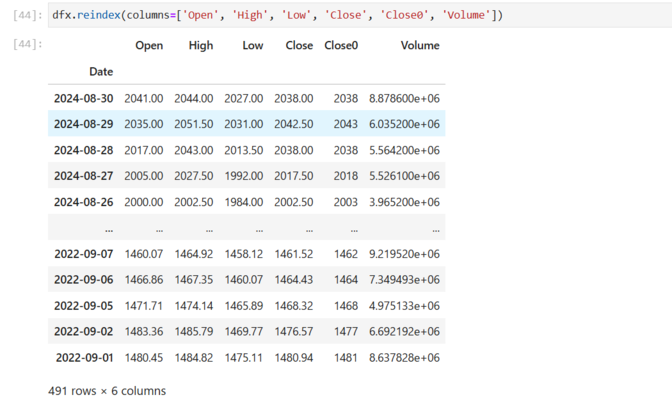Select the output prompt [44] beside the table

point(23,45)
